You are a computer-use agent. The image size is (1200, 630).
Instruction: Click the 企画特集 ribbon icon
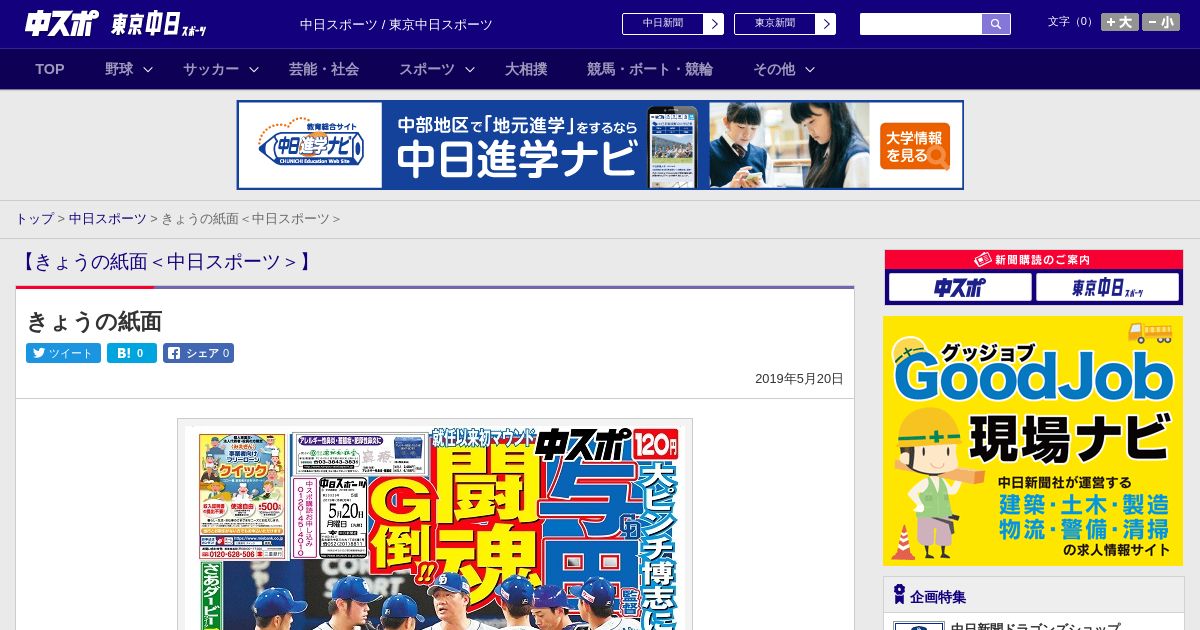[x=899, y=594]
